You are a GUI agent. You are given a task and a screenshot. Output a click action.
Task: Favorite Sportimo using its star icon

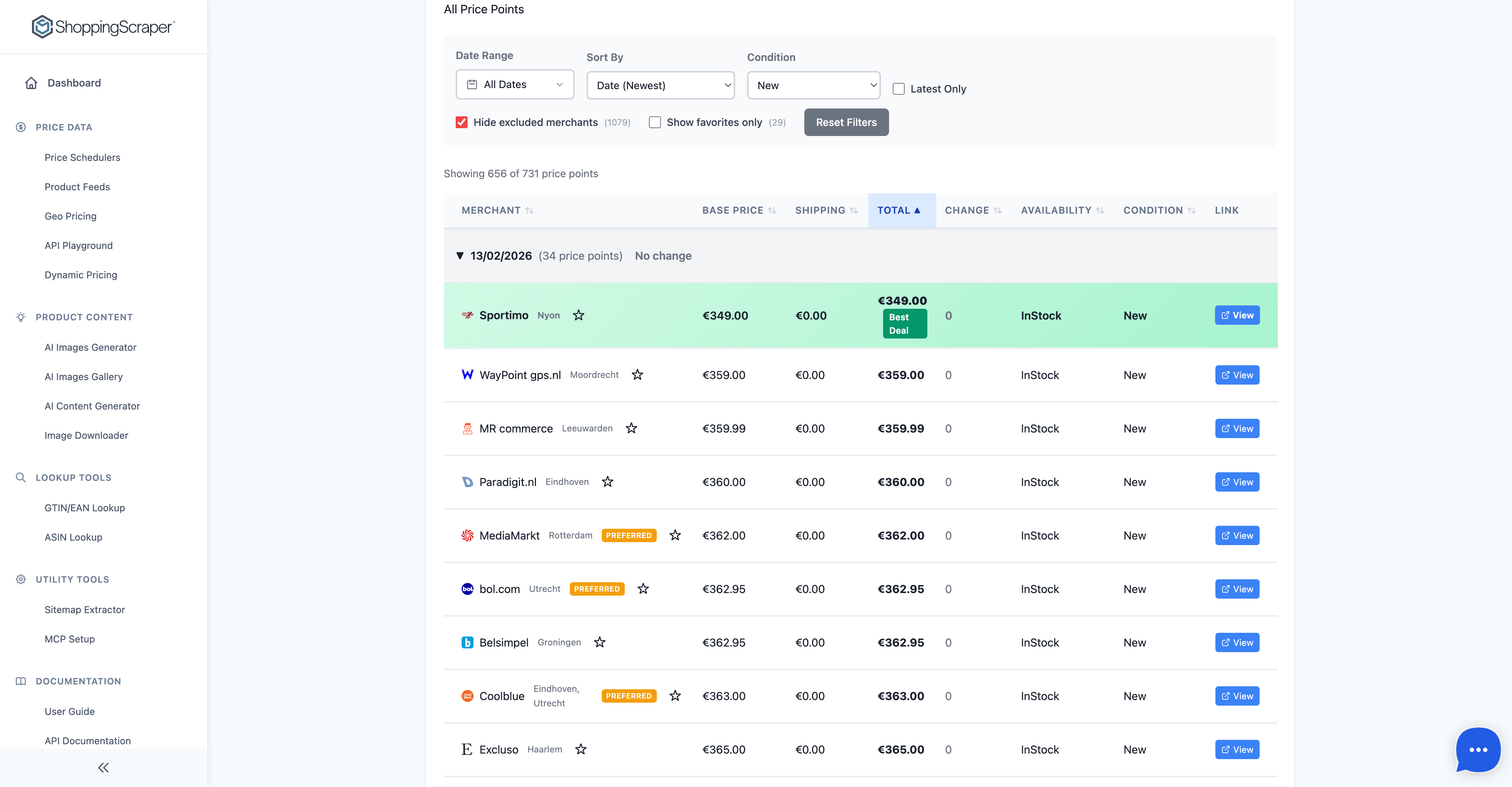(579, 315)
